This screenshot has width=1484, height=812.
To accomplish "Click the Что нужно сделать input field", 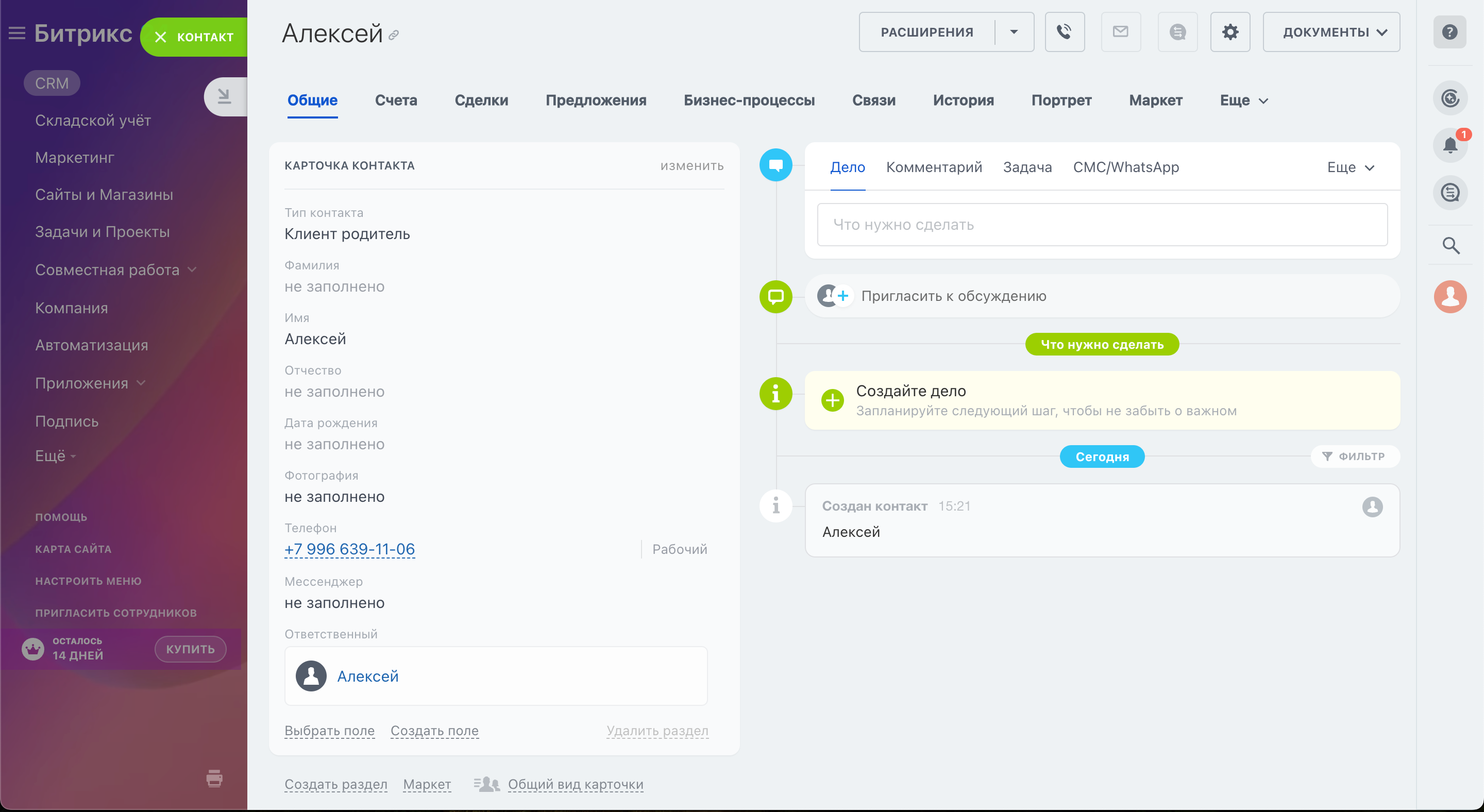I will click(x=1102, y=225).
